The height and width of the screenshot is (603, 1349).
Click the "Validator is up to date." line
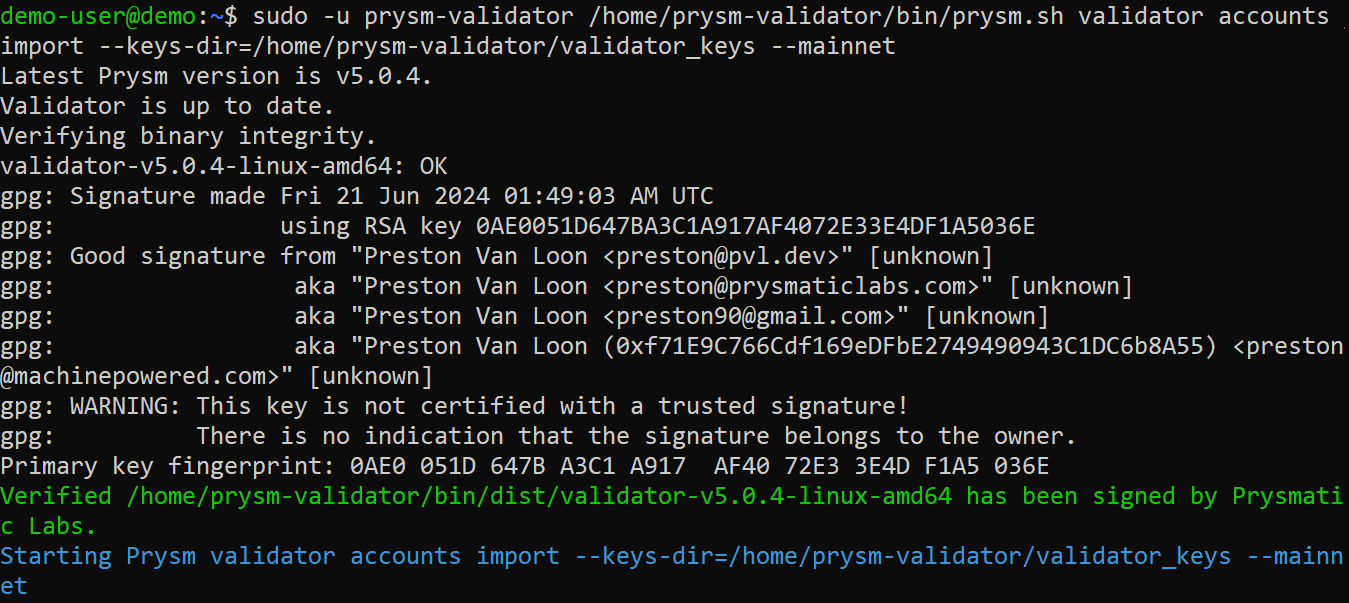tap(167, 106)
